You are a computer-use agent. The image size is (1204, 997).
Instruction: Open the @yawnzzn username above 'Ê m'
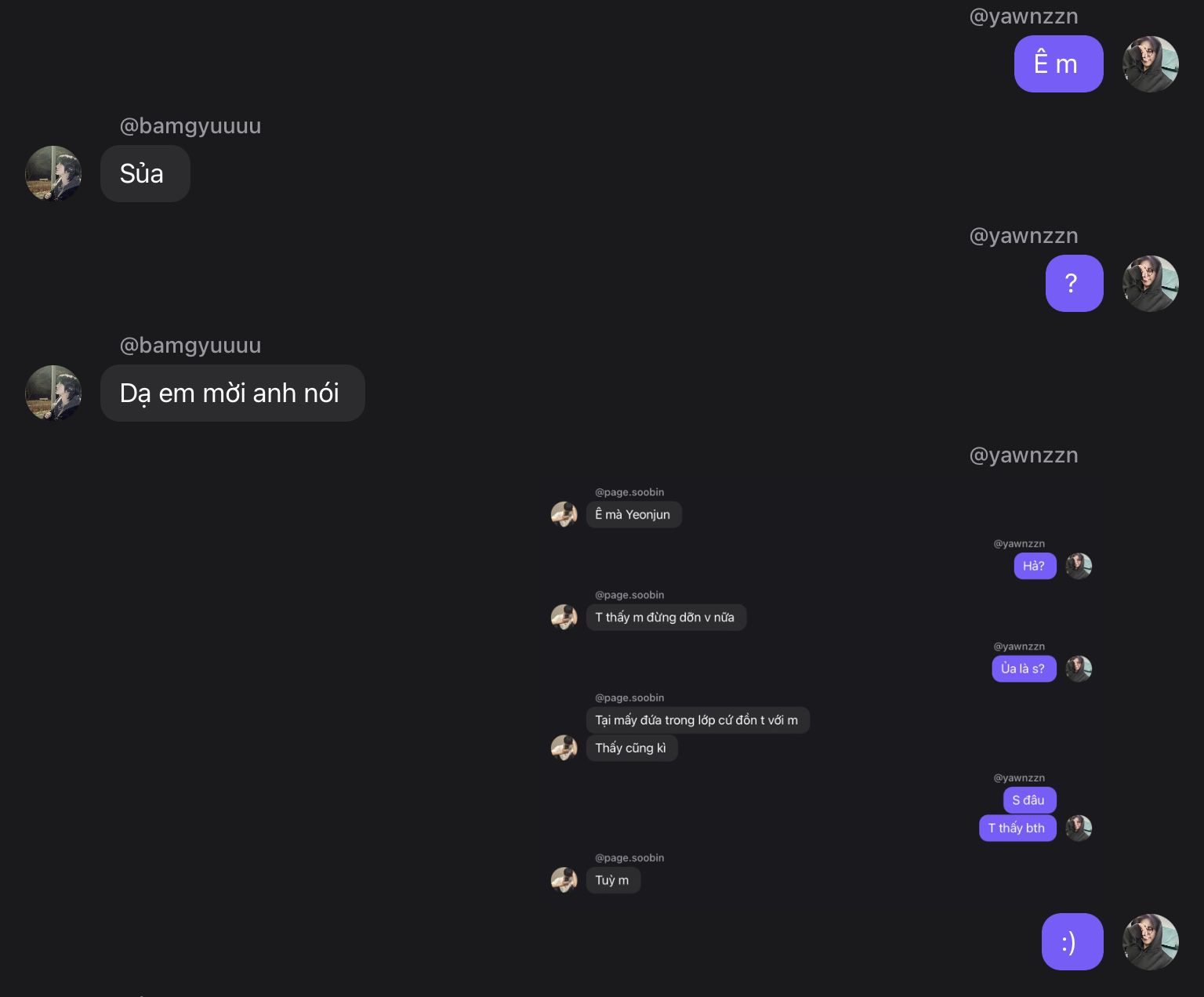(1024, 16)
